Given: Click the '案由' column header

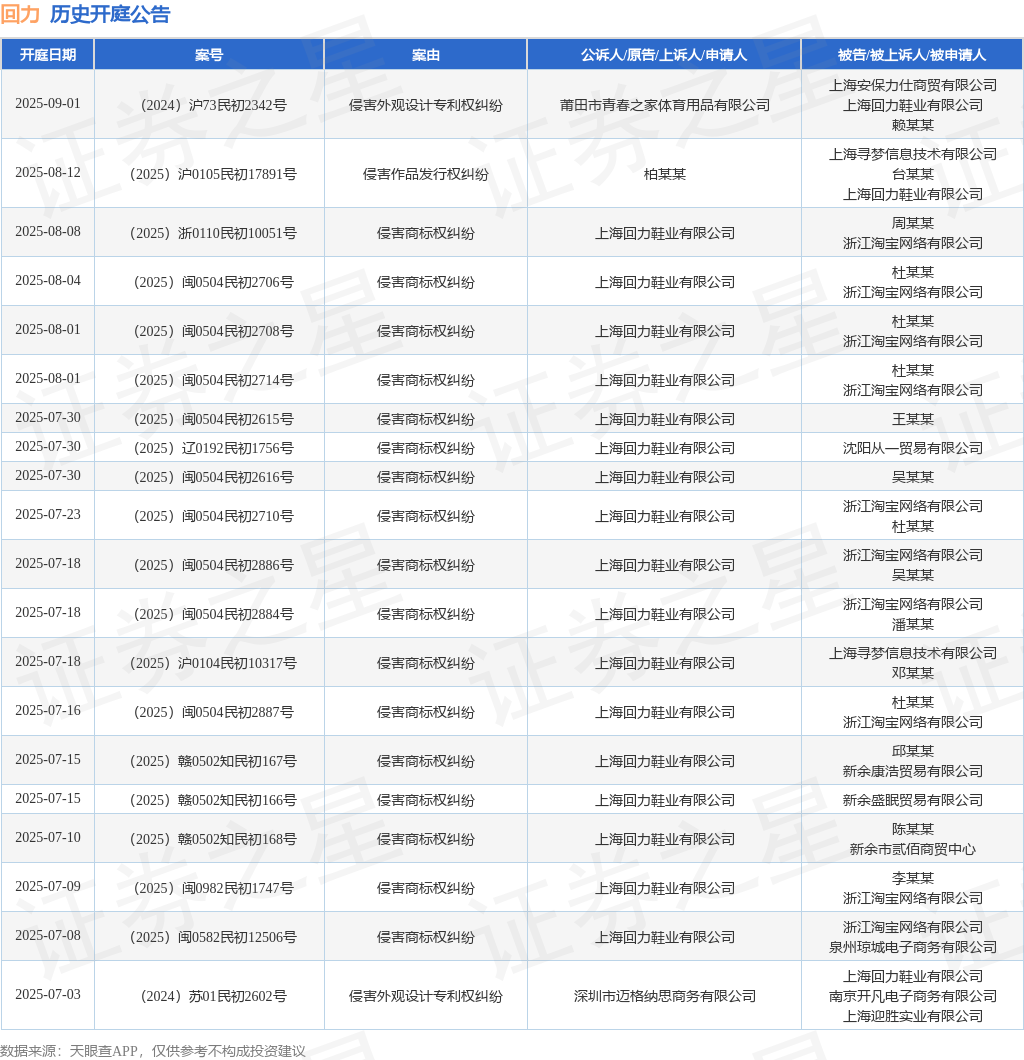Looking at the screenshot, I should [426, 55].
